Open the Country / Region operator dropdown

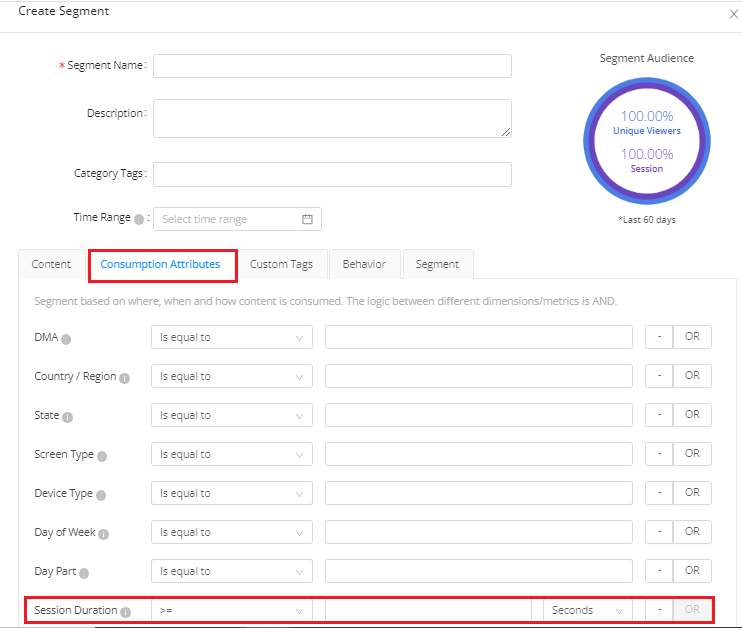pos(232,376)
